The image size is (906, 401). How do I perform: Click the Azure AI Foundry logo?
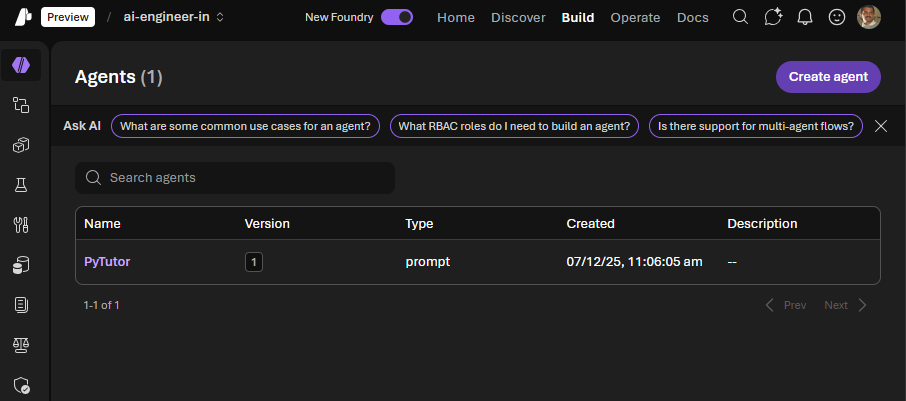click(21, 17)
